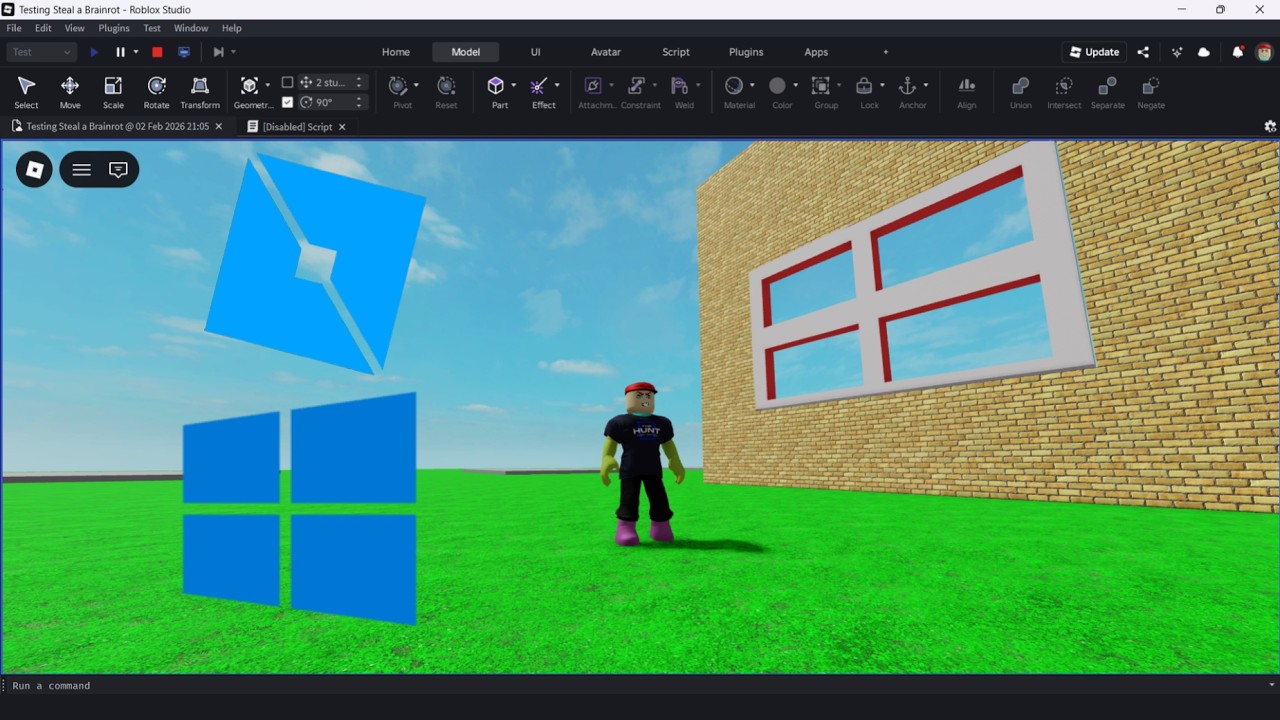Open the in-game hamburger menu
The image size is (1280, 720).
[82, 170]
